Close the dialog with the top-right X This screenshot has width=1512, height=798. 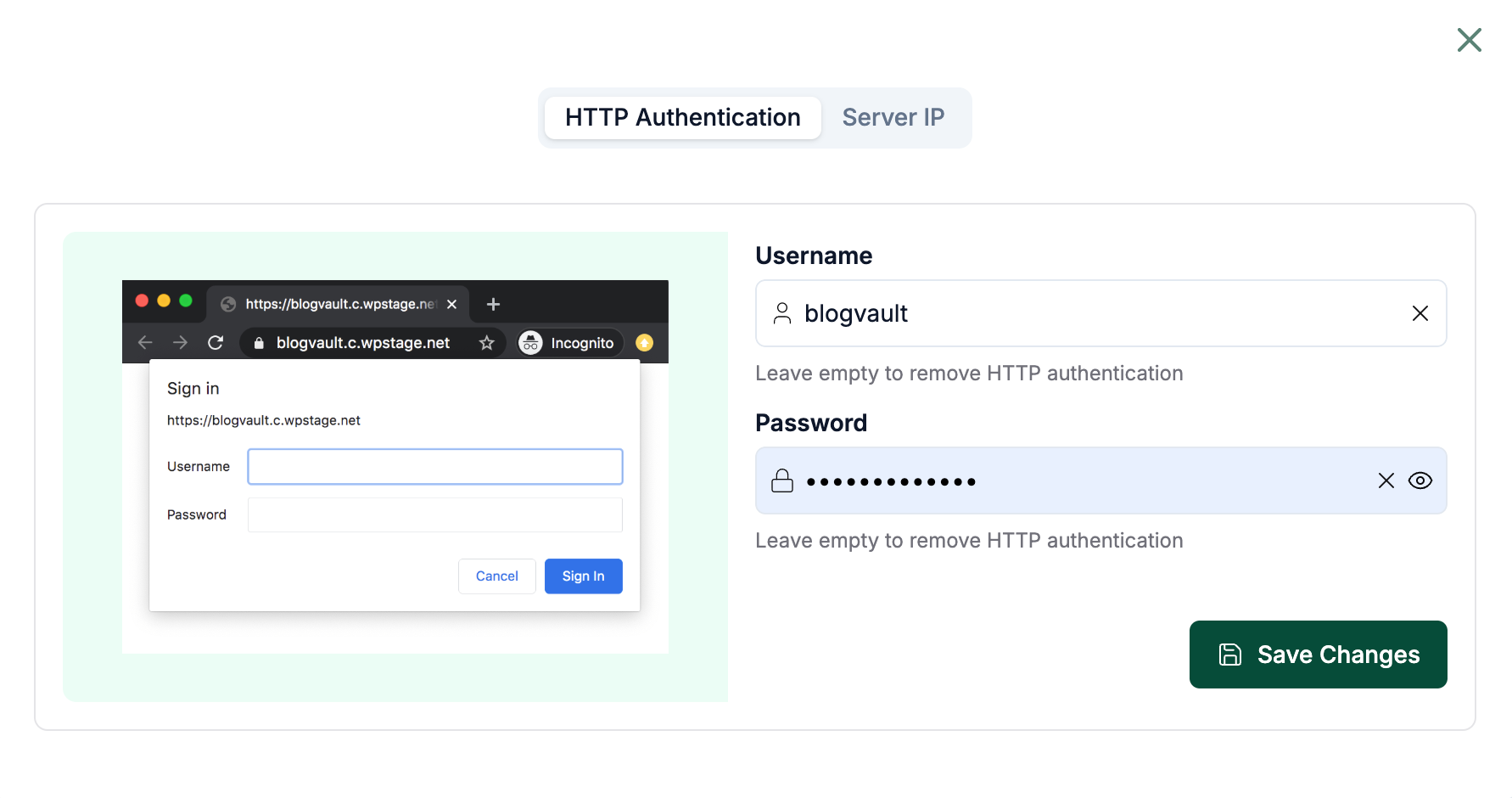coord(1469,40)
